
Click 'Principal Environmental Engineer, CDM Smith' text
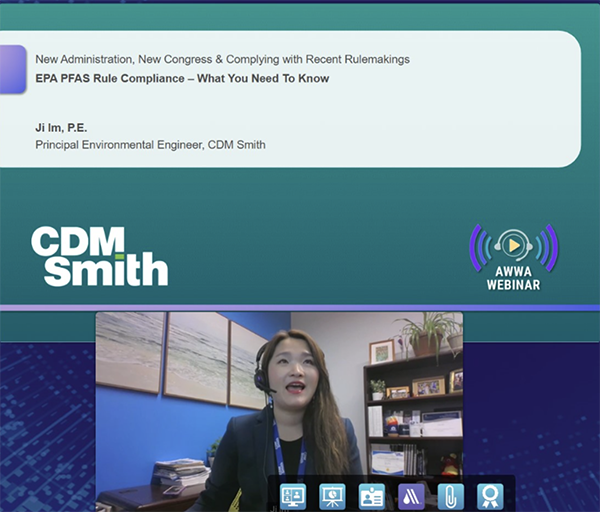click(150, 145)
